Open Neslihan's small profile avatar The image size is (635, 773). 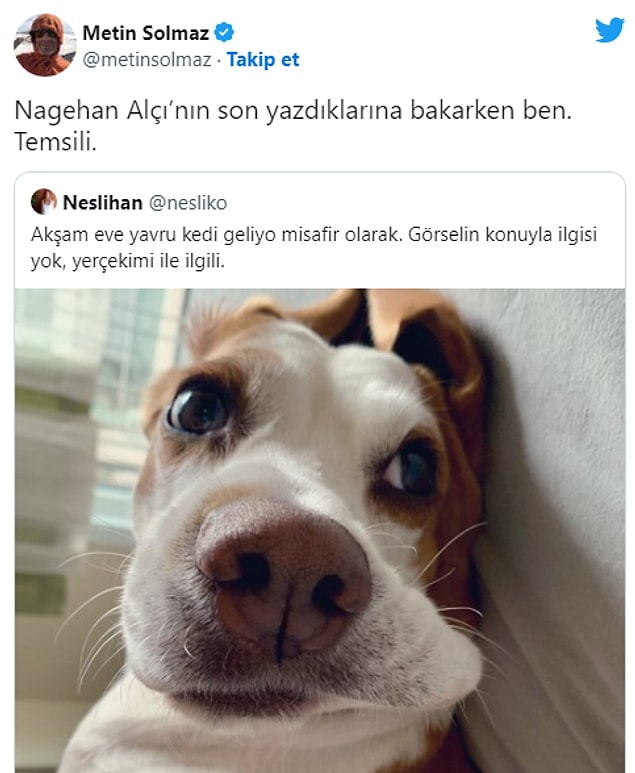coord(43,202)
